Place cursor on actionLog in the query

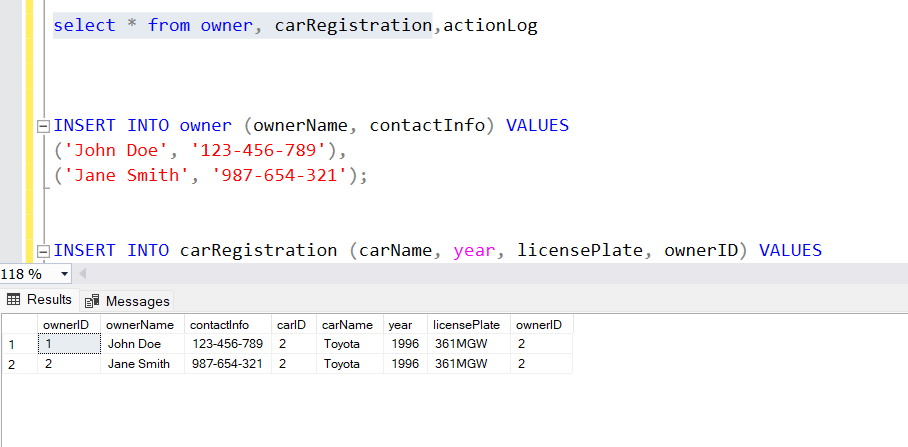pyautogui.click(x=490, y=25)
